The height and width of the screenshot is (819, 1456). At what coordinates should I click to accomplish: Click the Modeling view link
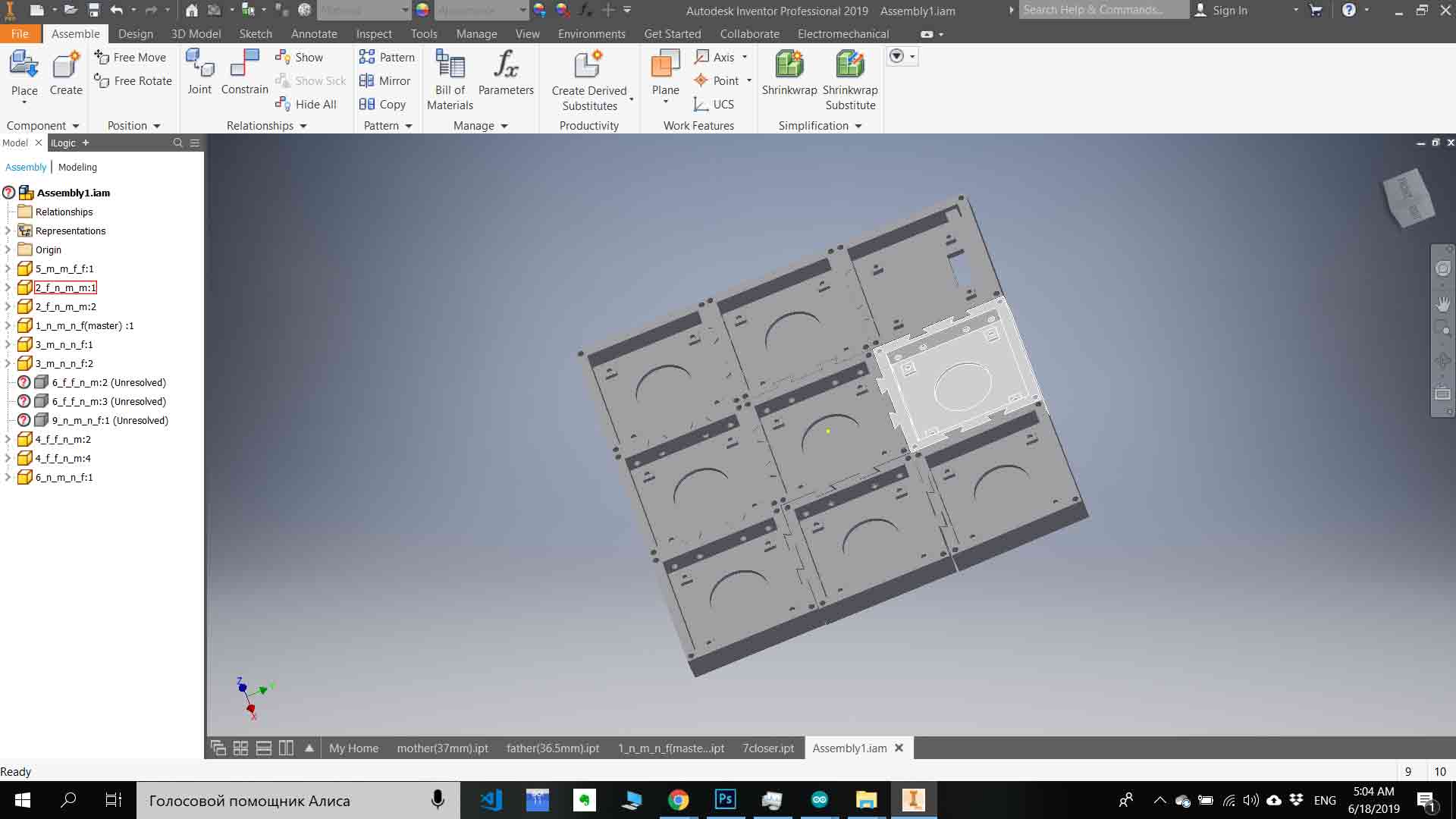pos(77,167)
